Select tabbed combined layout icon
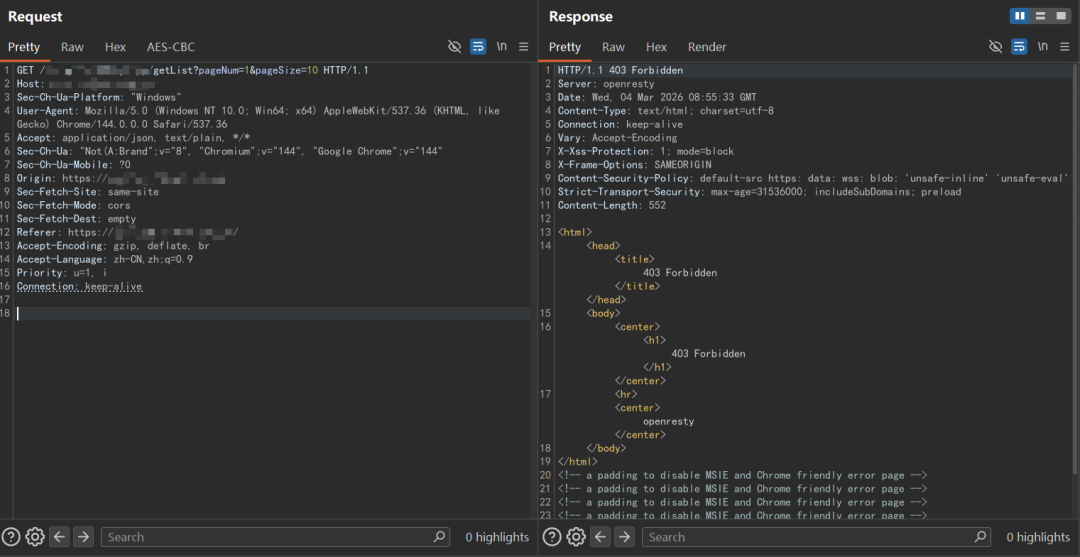This screenshot has height=557, width=1080. coord(1061,16)
